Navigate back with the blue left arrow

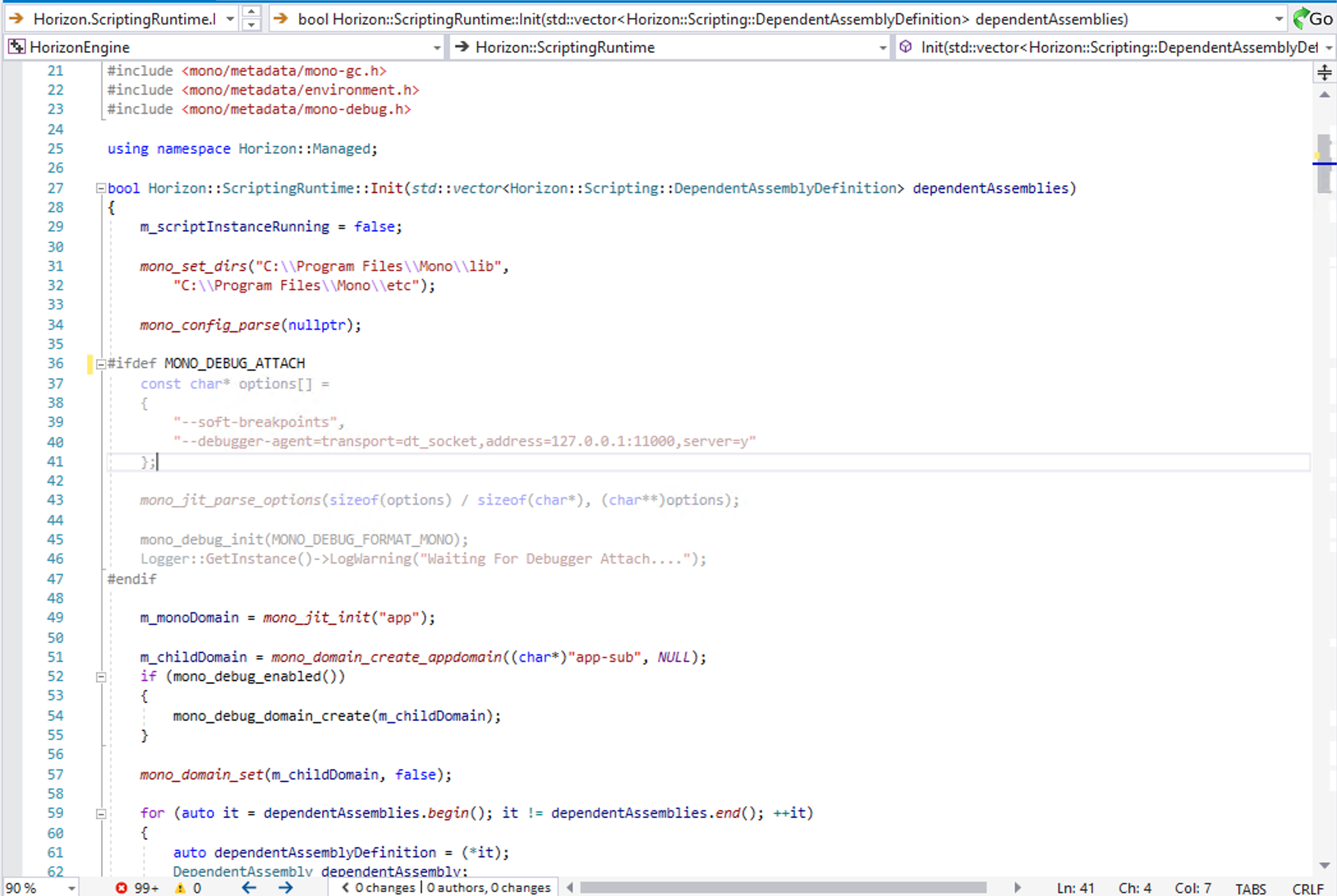pyautogui.click(x=249, y=888)
